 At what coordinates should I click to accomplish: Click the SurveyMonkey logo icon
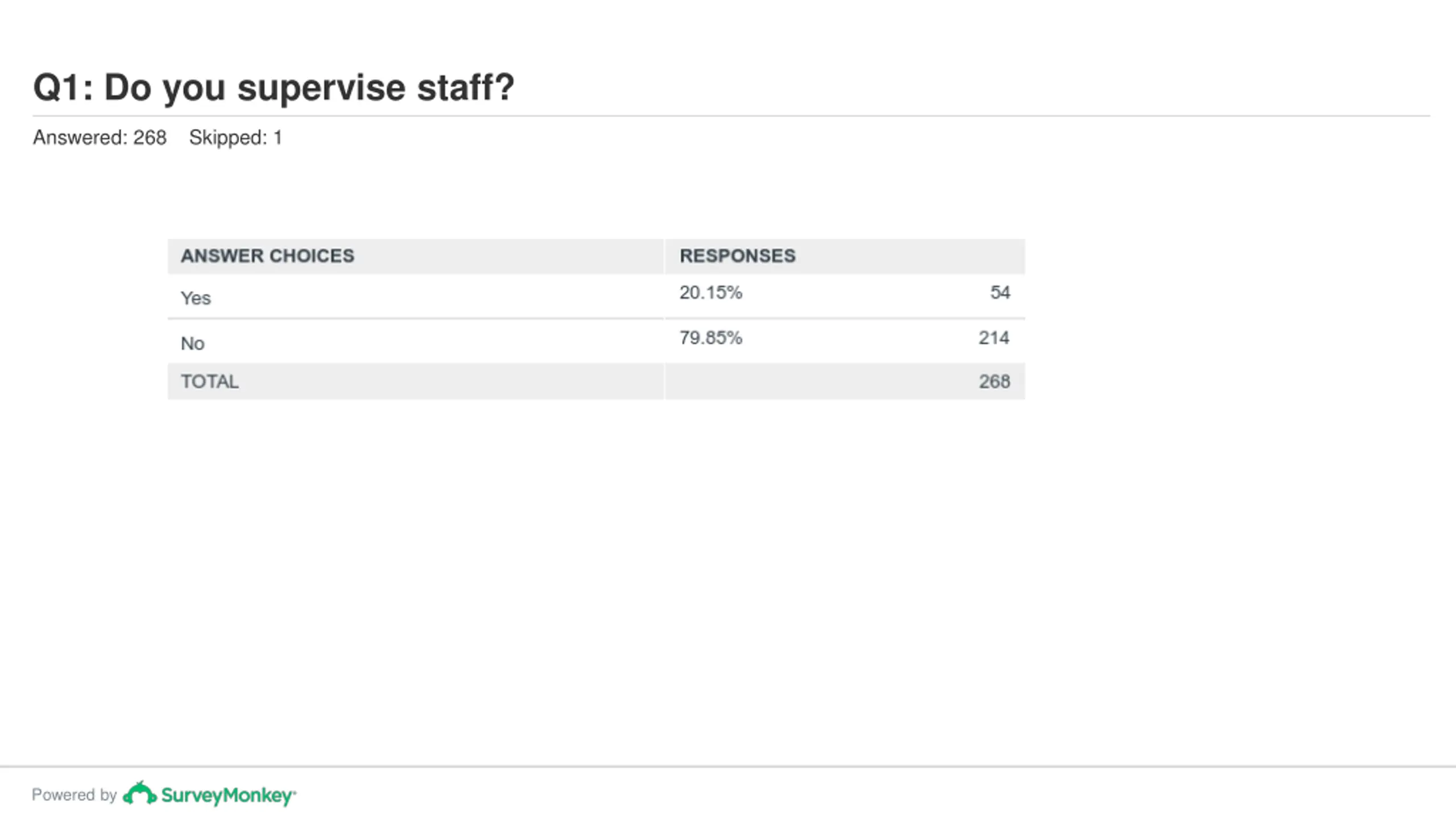click(x=140, y=793)
